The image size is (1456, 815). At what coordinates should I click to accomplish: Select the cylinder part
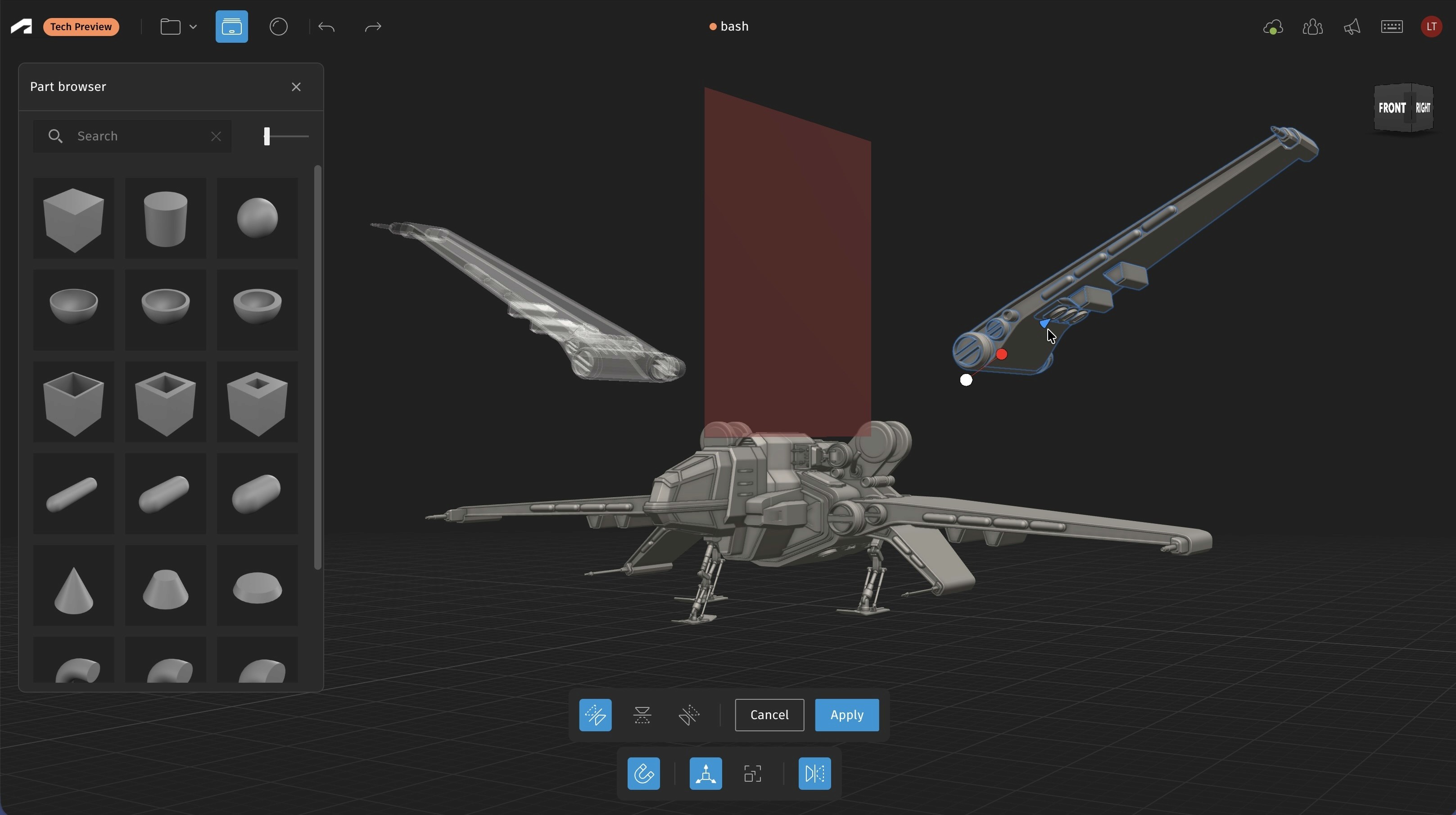(x=166, y=219)
